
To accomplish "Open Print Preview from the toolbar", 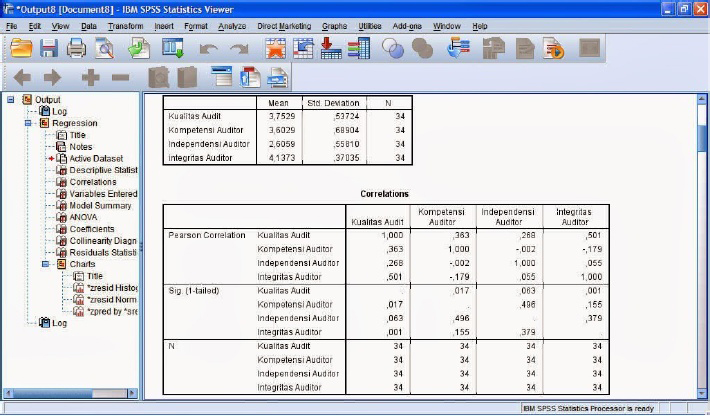I will (x=104, y=47).
